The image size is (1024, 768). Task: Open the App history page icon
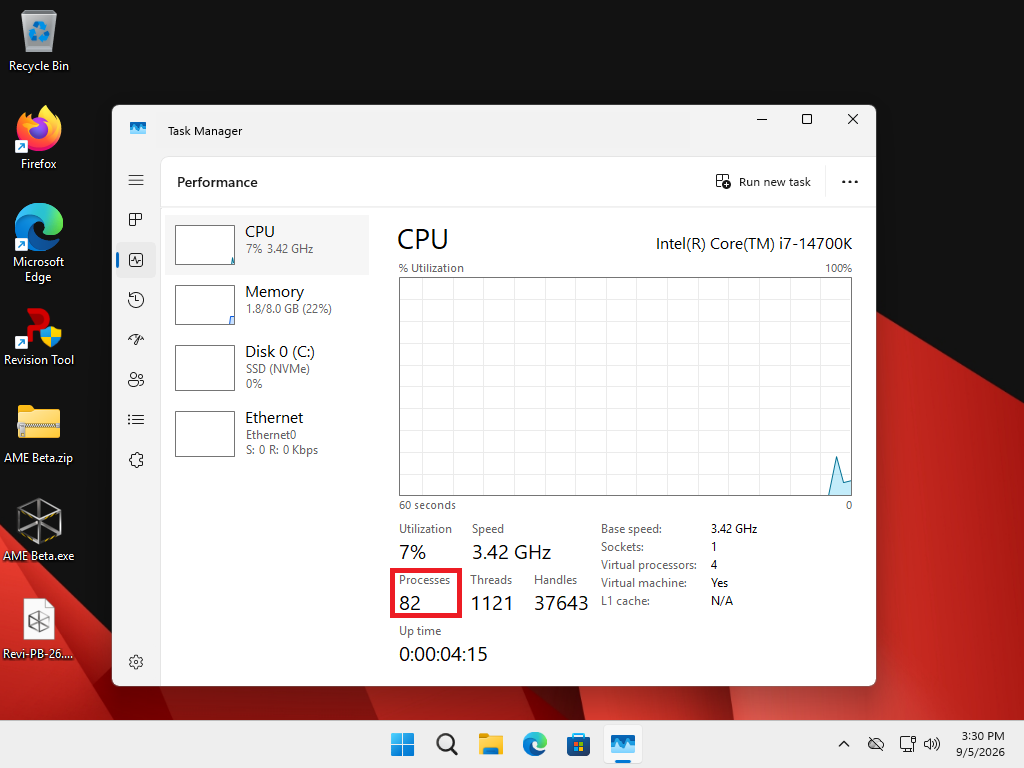tap(136, 300)
